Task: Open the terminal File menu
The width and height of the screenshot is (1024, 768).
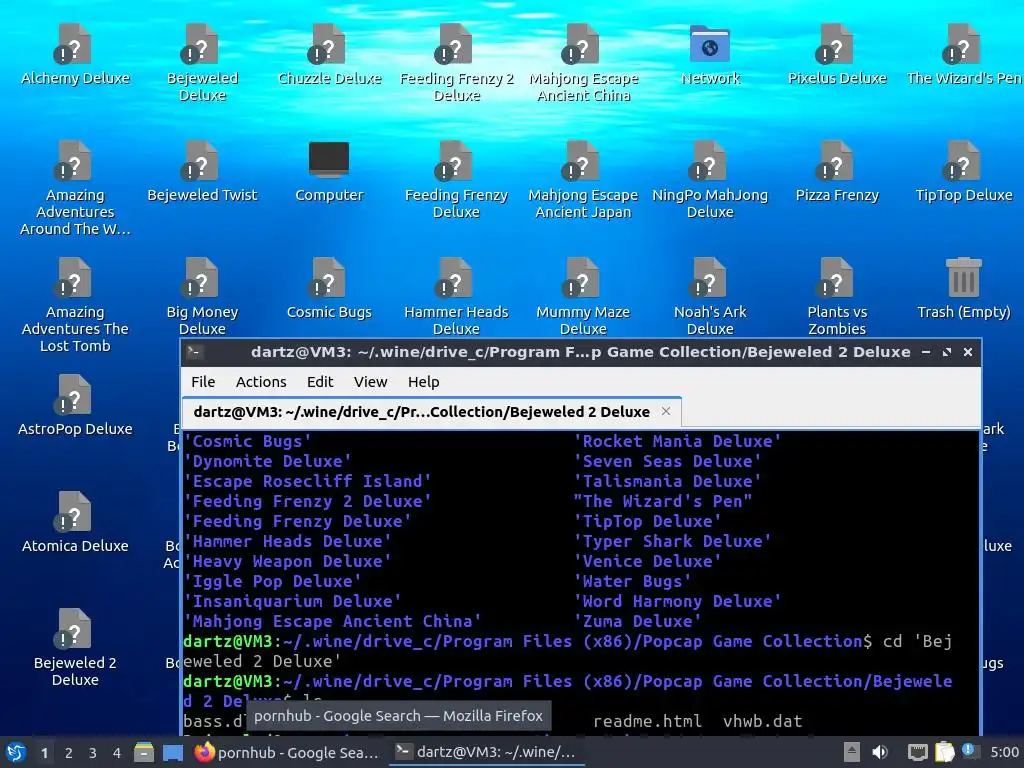Action: (203, 381)
